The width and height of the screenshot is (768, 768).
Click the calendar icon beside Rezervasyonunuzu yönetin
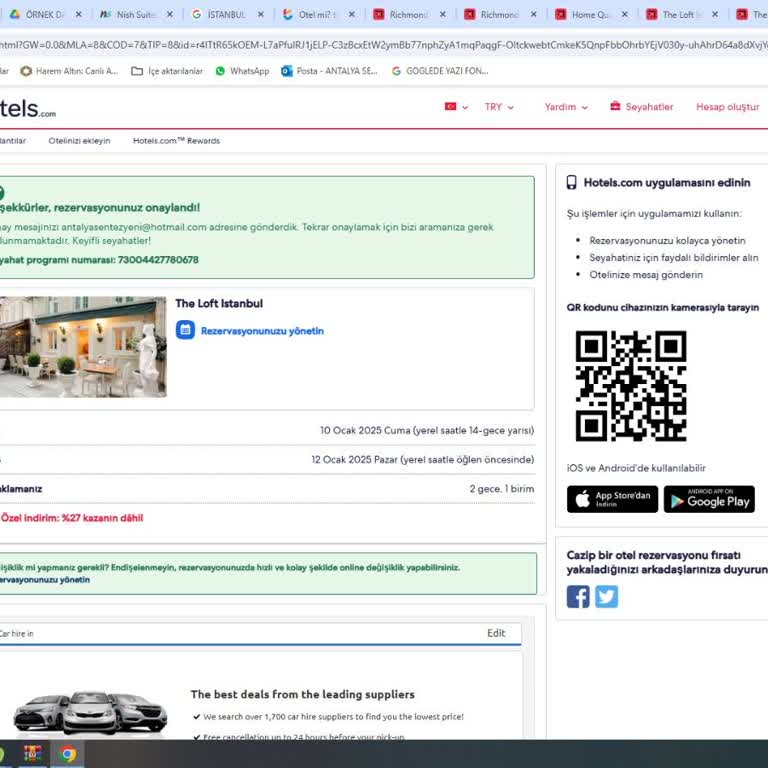tap(185, 330)
